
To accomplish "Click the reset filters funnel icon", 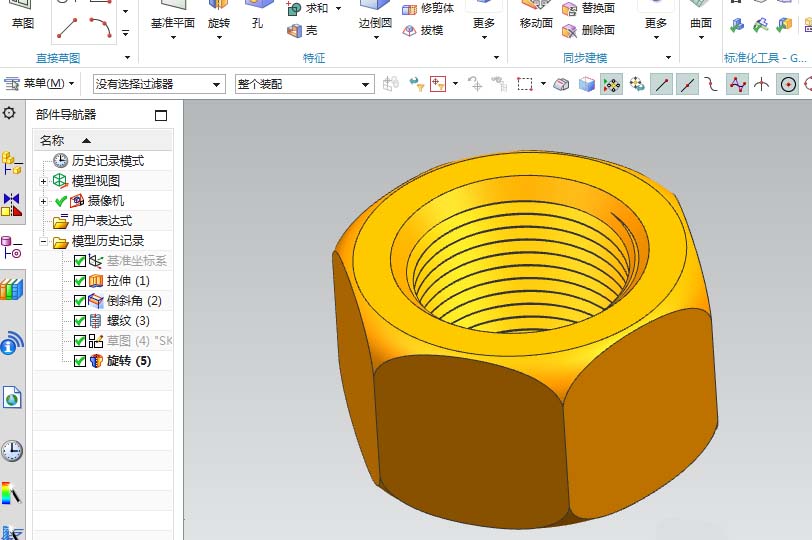I will (x=416, y=84).
